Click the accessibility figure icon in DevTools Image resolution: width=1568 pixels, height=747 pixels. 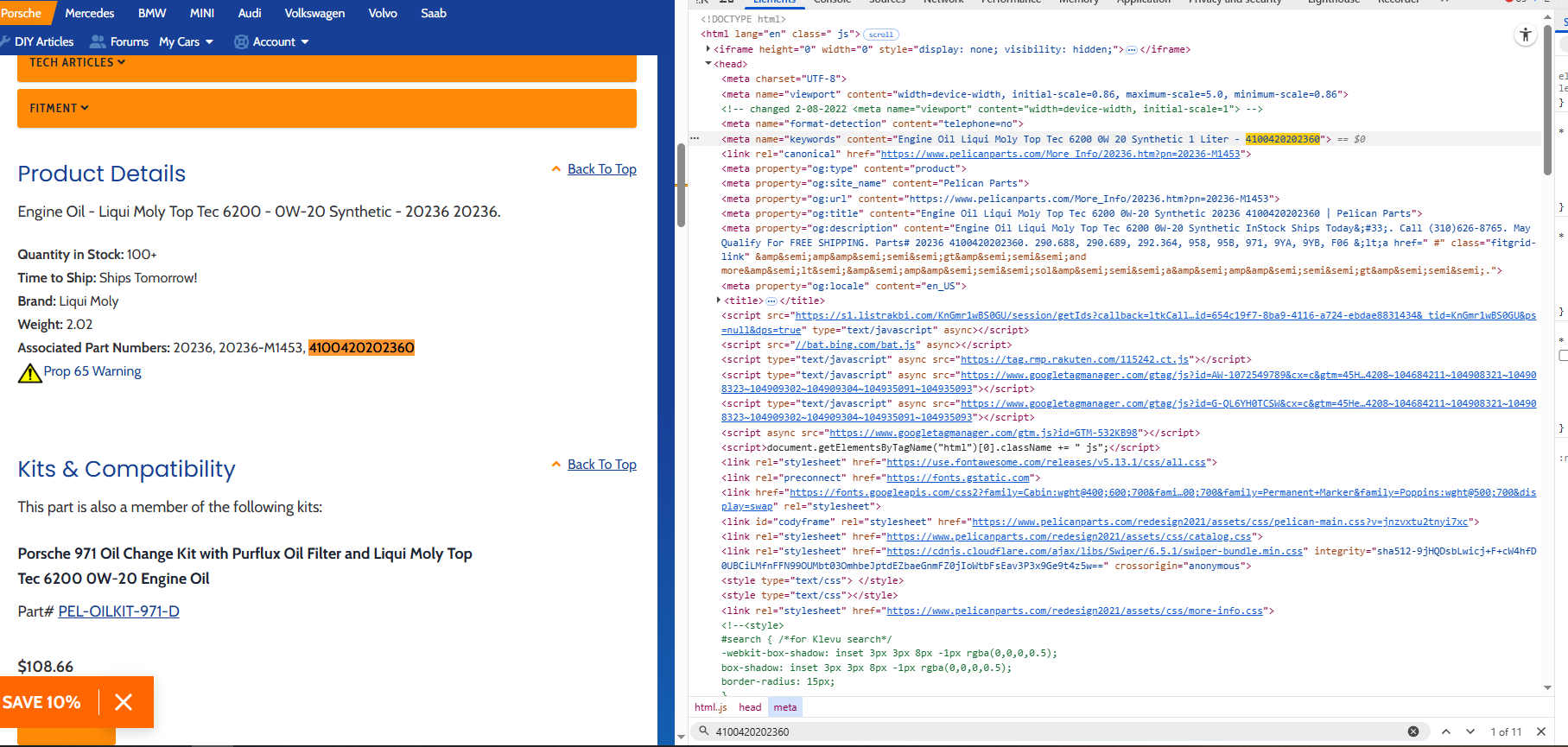tap(1526, 35)
